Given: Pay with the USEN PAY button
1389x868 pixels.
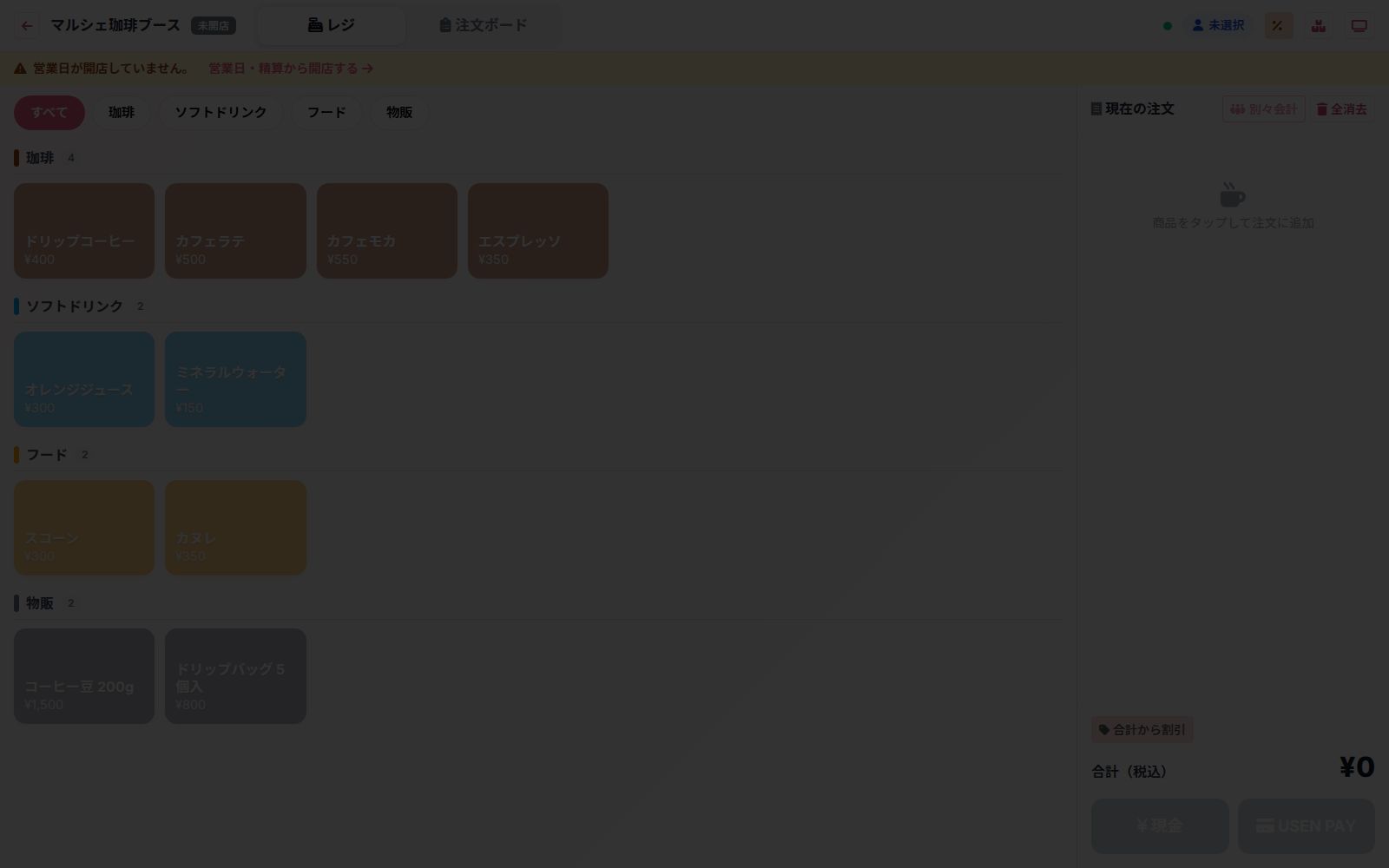Looking at the screenshot, I should [x=1307, y=826].
